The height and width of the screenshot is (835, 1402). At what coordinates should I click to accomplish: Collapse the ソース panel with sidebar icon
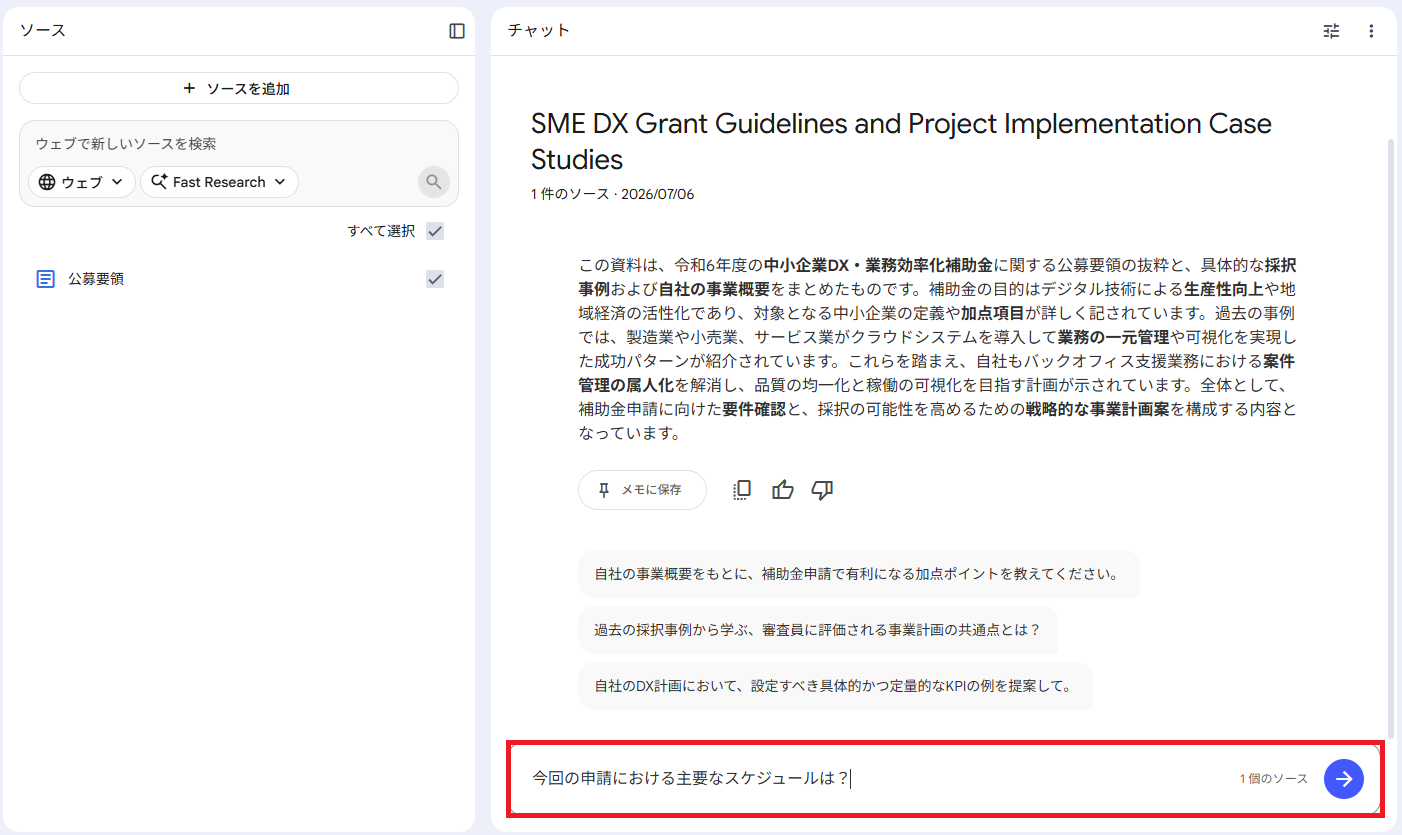(457, 31)
